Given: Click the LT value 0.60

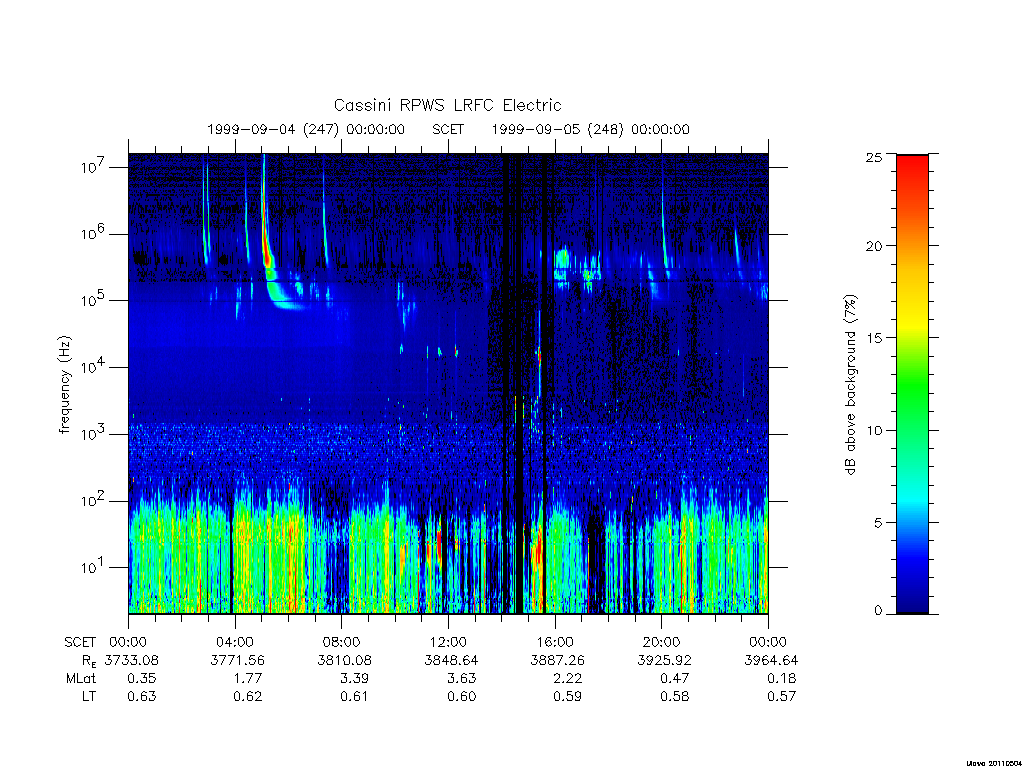Looking at the screenshot, I should point(461,697).
